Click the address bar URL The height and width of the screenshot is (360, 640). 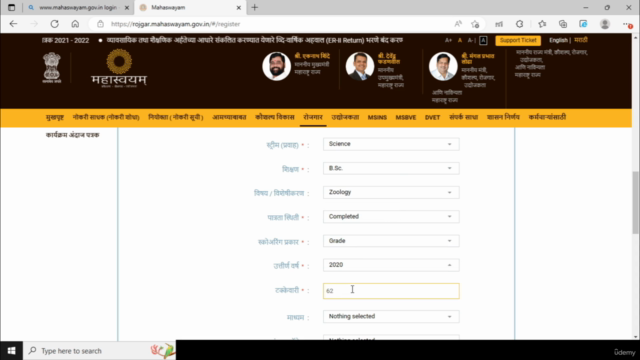[x=176, y=24]
